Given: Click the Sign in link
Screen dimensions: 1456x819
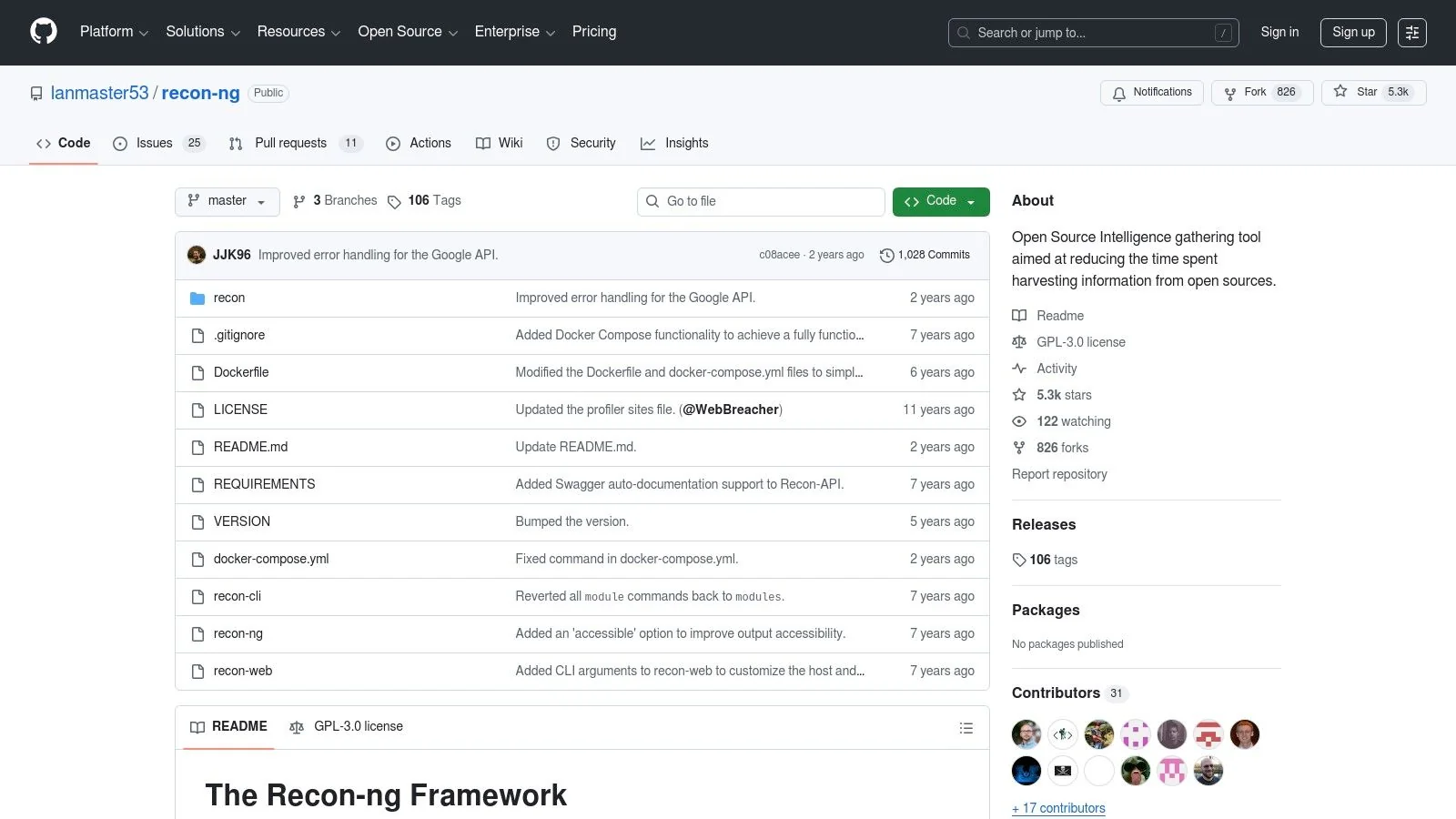Looking at the screenshot, I should click(x=1279, y=32).
